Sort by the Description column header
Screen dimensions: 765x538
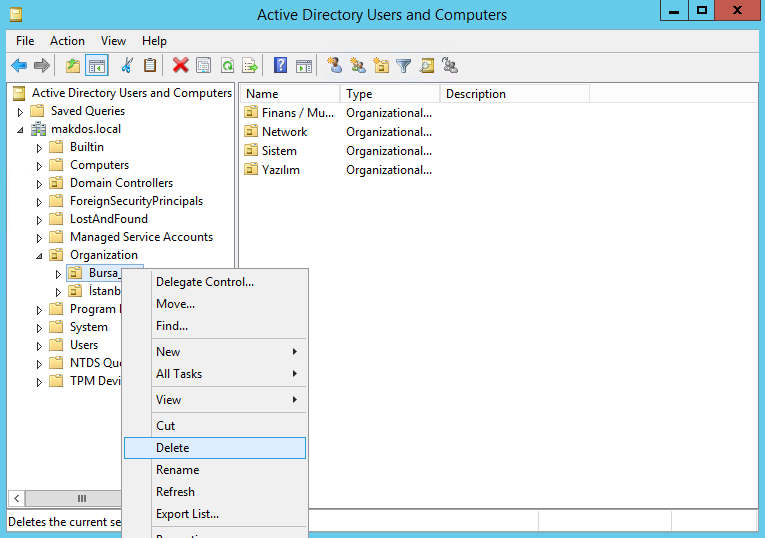515,94
